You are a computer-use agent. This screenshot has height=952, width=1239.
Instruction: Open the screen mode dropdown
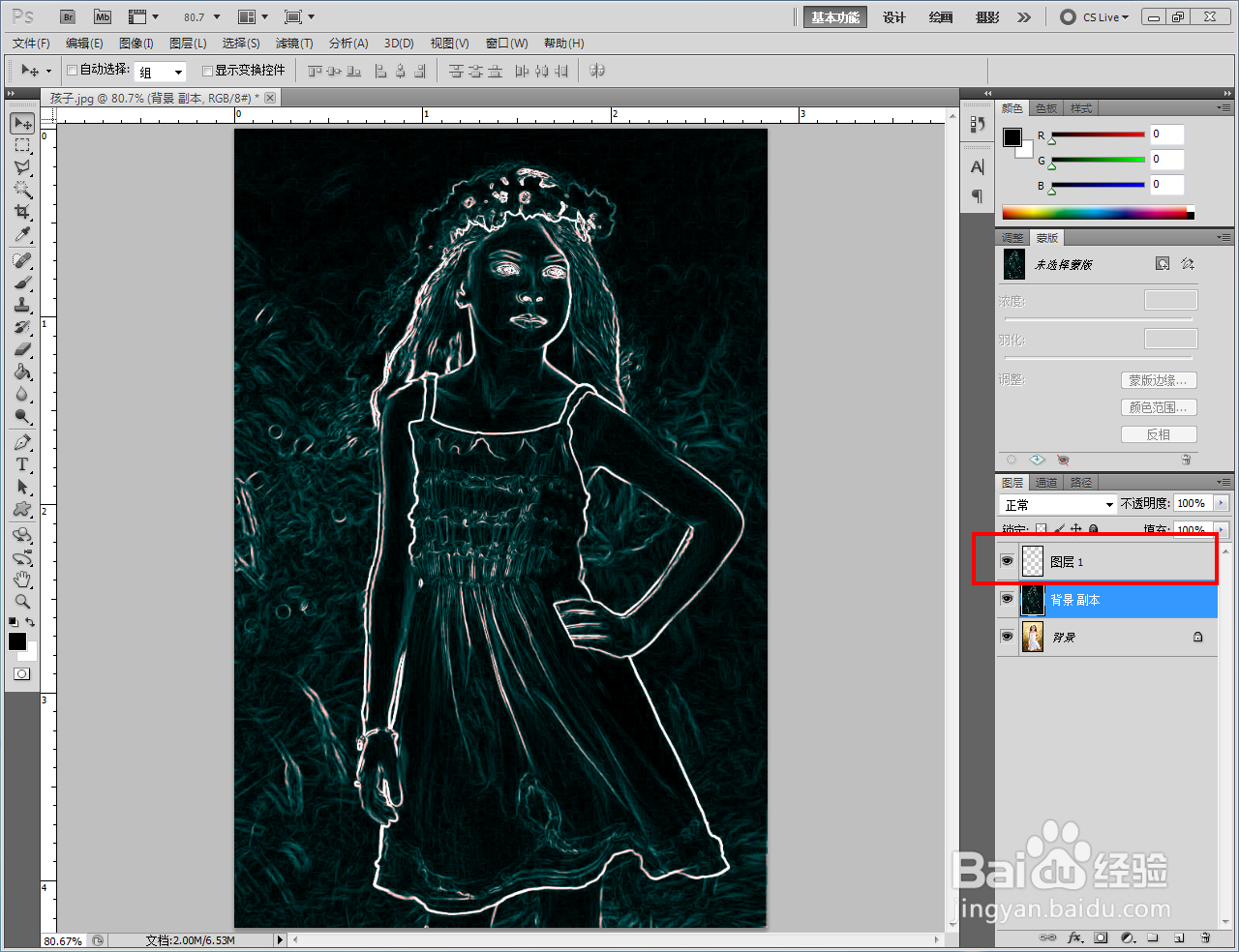pyautogui.click(x=300, y=16)
